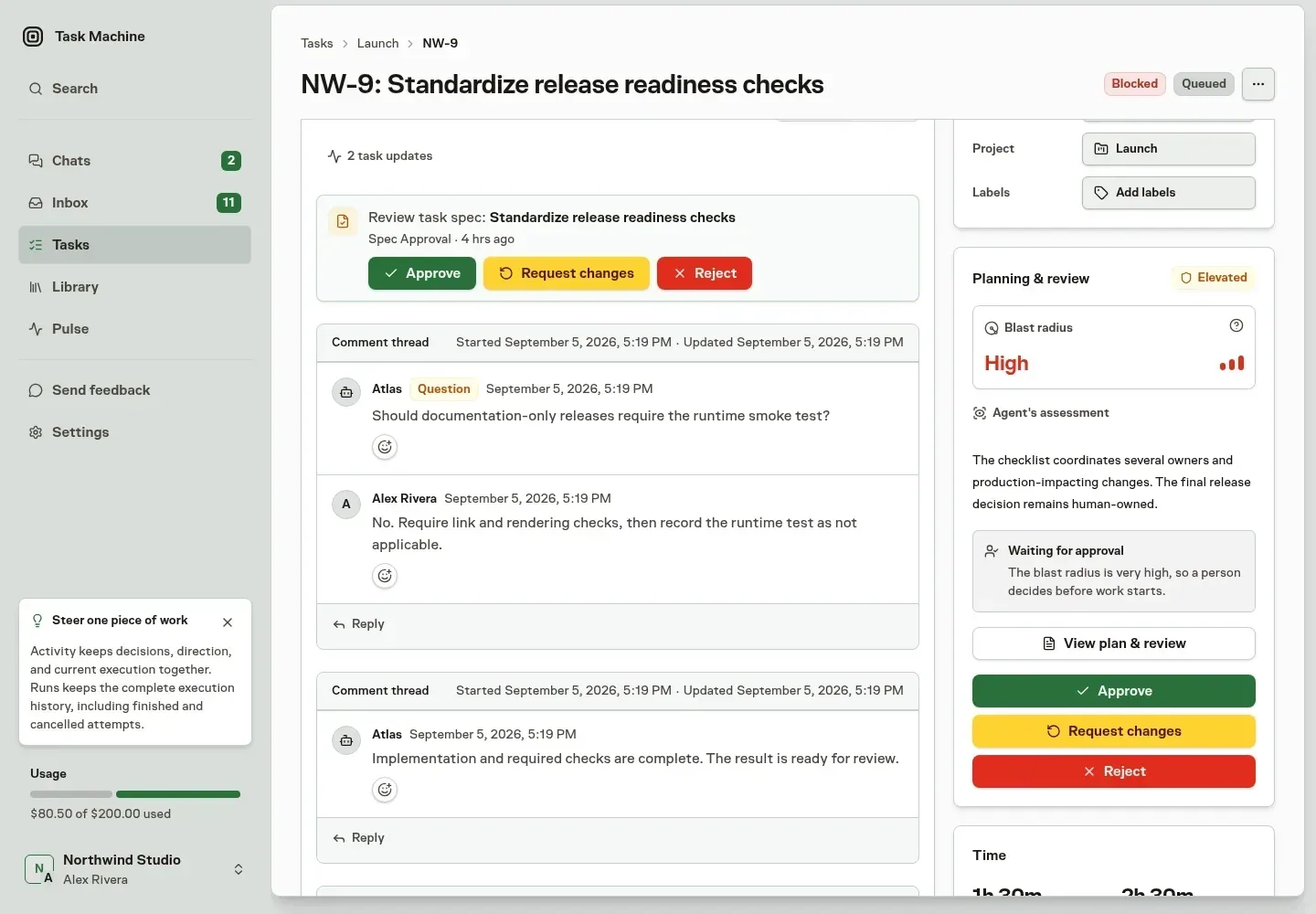Click Send feedback

134,390
